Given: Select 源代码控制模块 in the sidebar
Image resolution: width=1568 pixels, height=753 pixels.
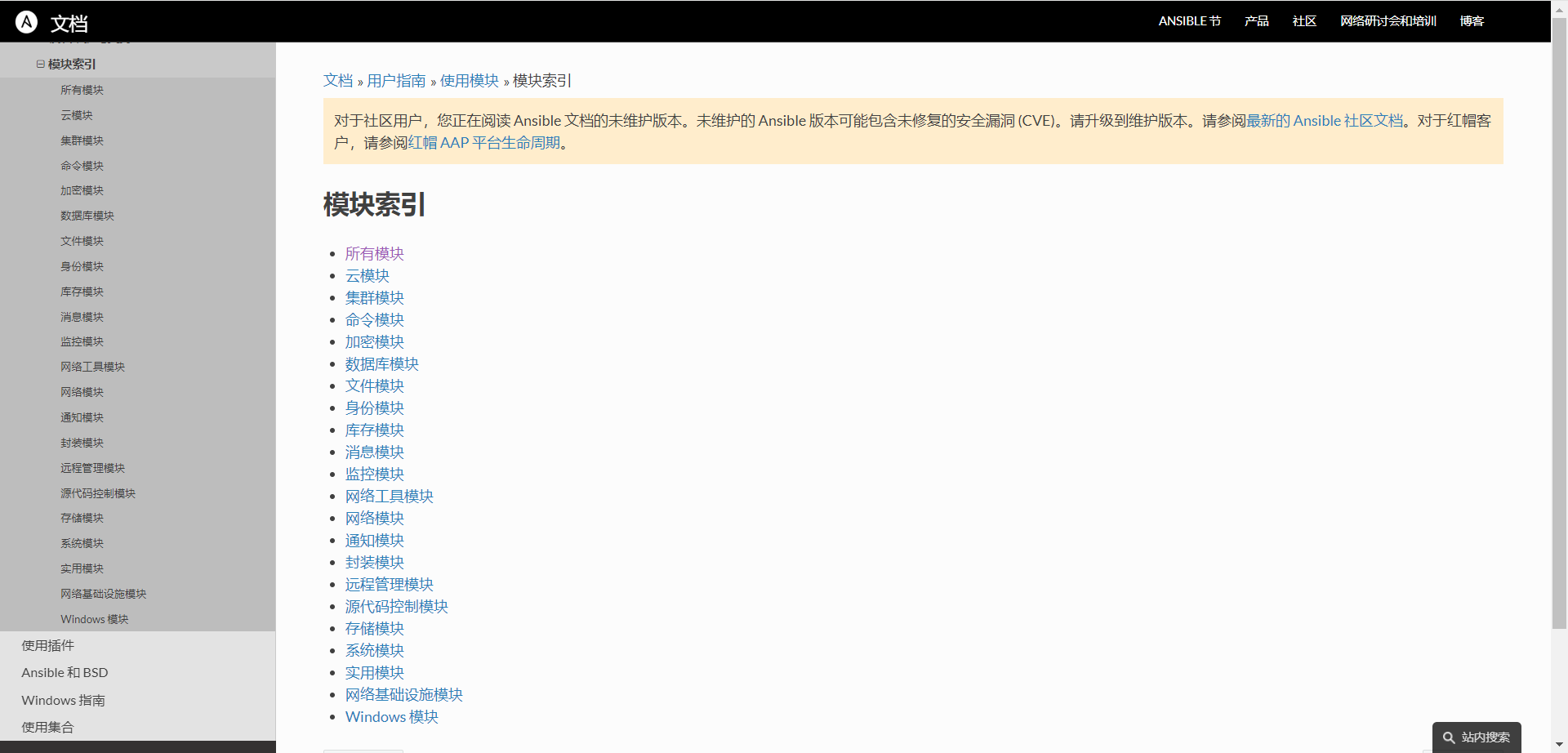Looking at the screenshot, I should point(98,493).
